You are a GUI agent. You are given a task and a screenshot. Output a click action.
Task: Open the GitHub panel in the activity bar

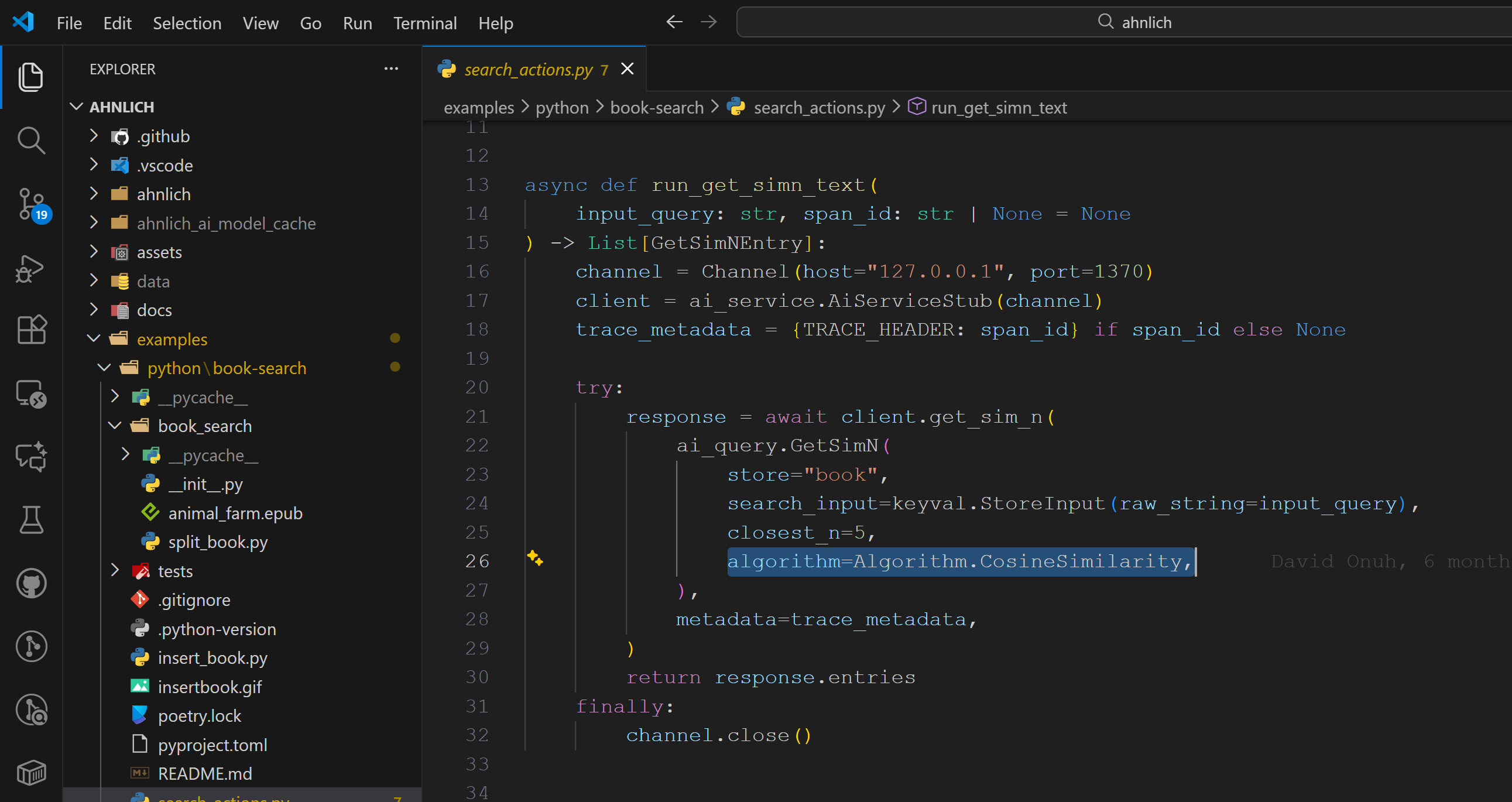tap(30, 583)
